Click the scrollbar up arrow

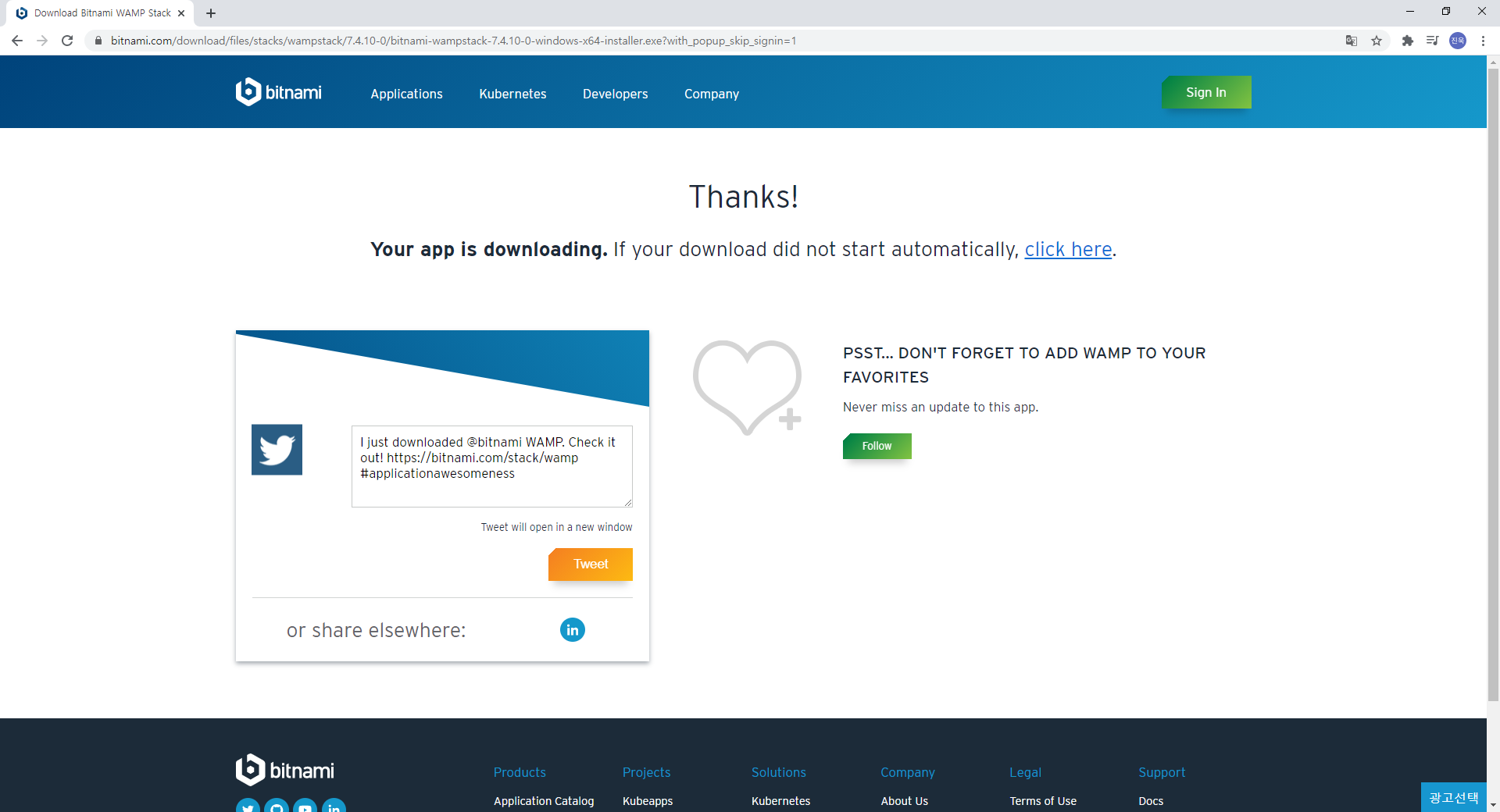[x=1494, y=61]
